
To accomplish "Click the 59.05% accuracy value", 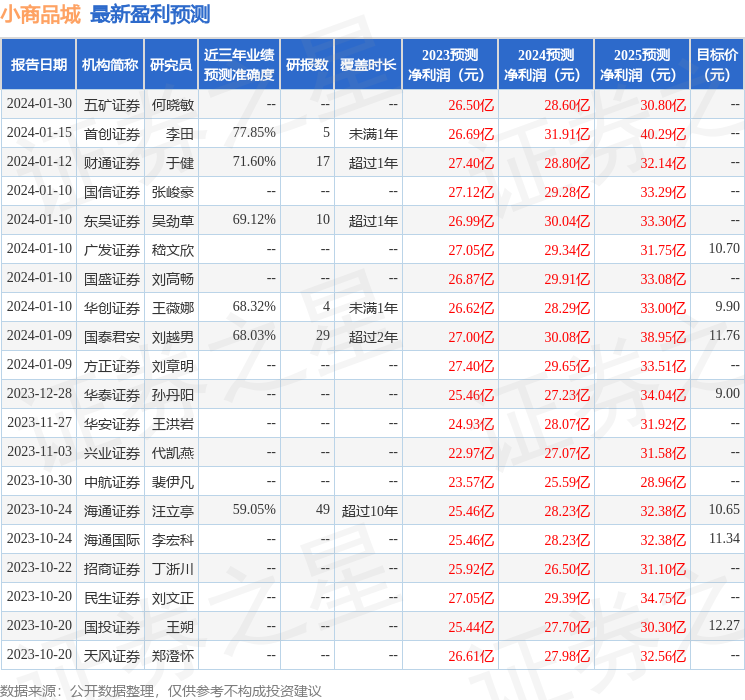I will [254, 509].
